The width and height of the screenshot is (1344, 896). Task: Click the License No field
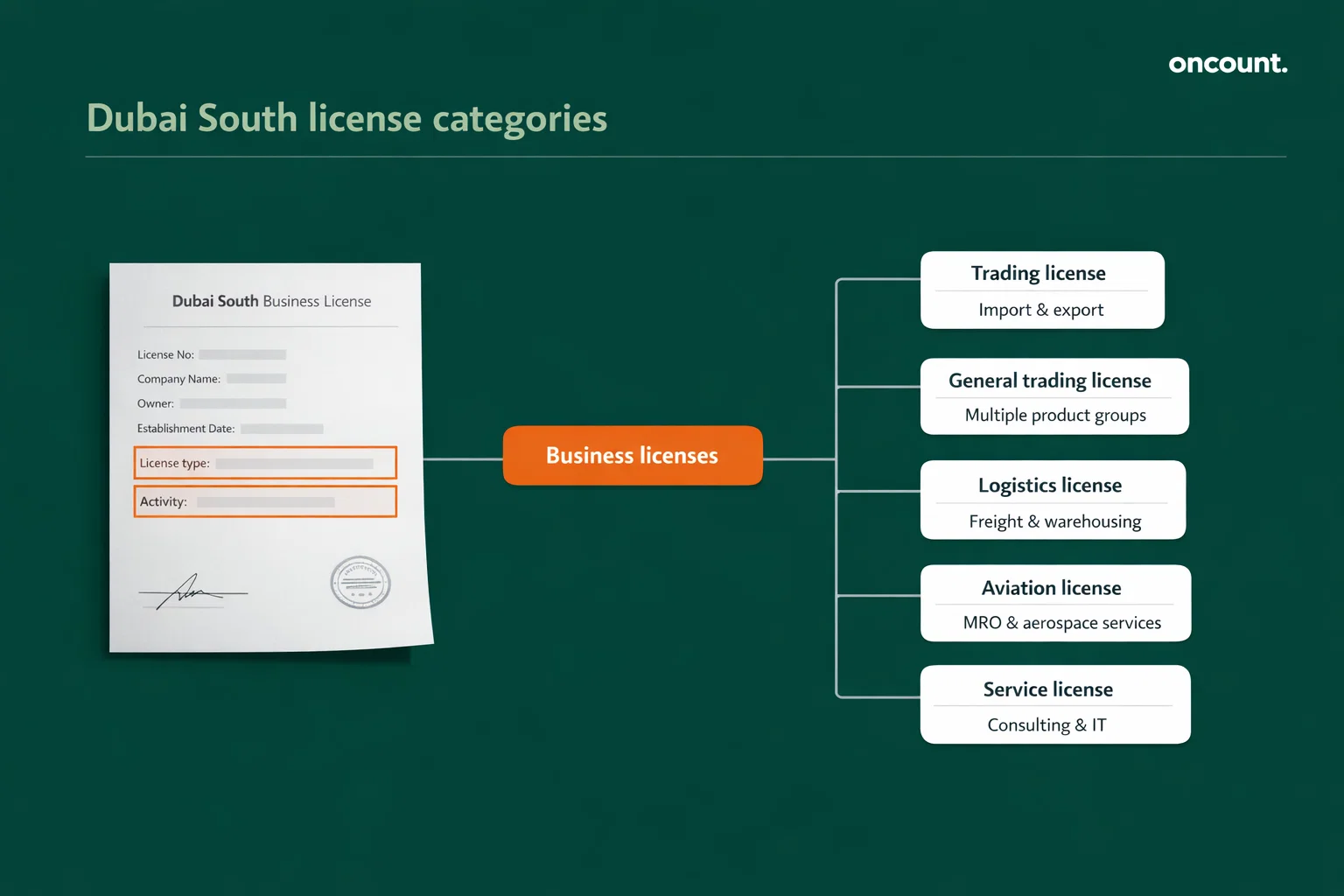pyautogui.click(x=210, y=354)
